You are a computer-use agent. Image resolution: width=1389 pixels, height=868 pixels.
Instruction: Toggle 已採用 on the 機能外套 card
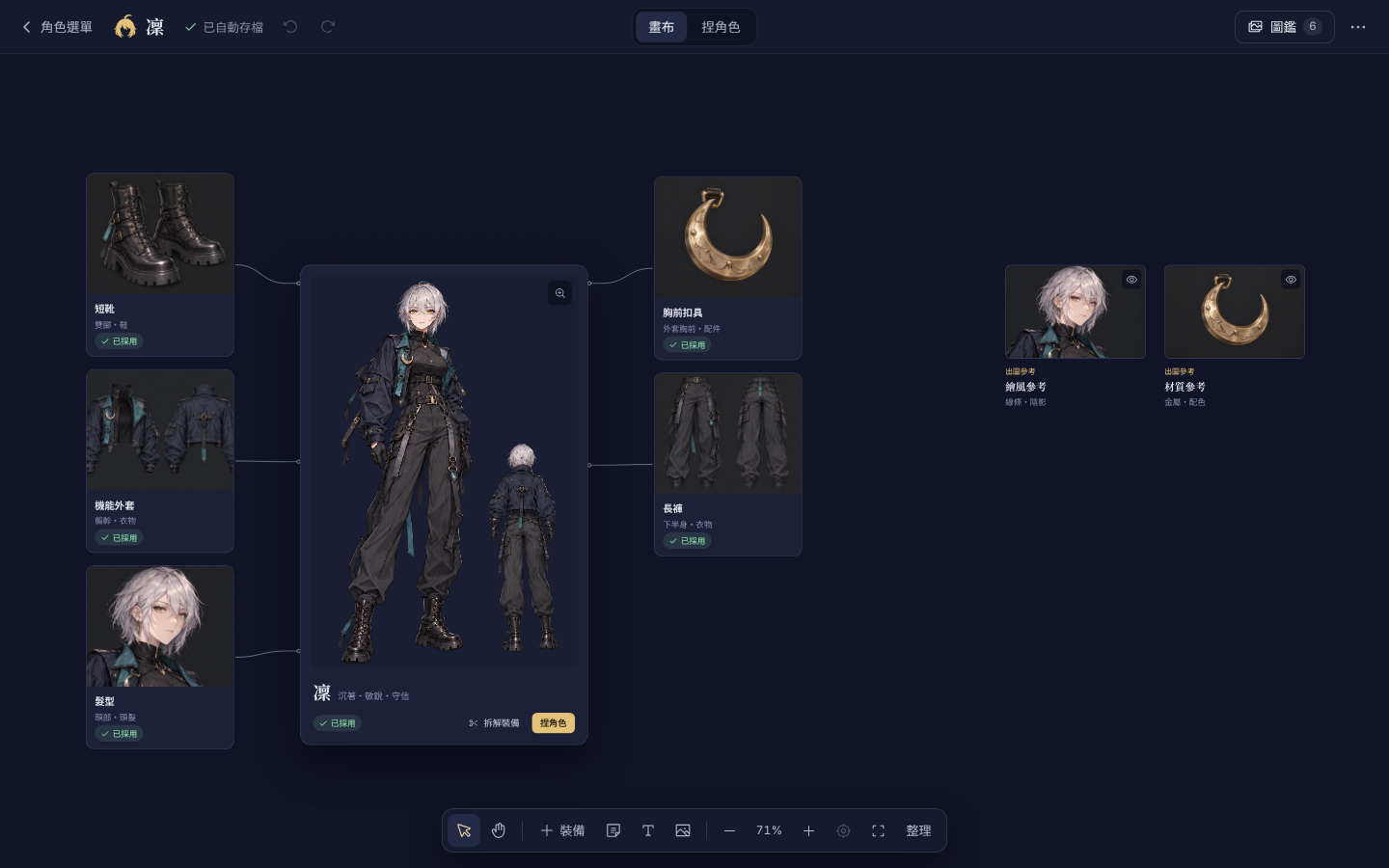(119, 538)
